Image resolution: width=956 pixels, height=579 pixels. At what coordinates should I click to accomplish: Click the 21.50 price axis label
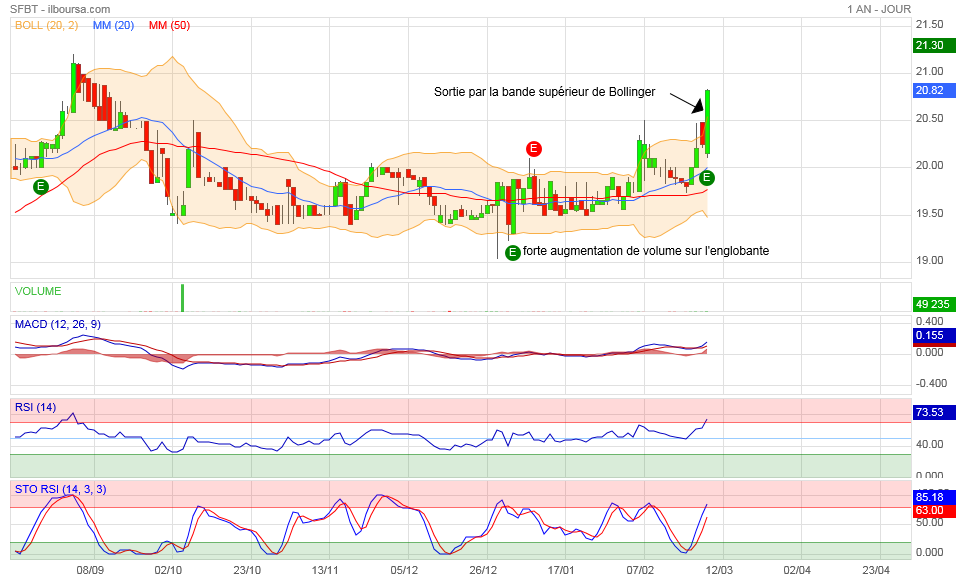pos(930,24)
